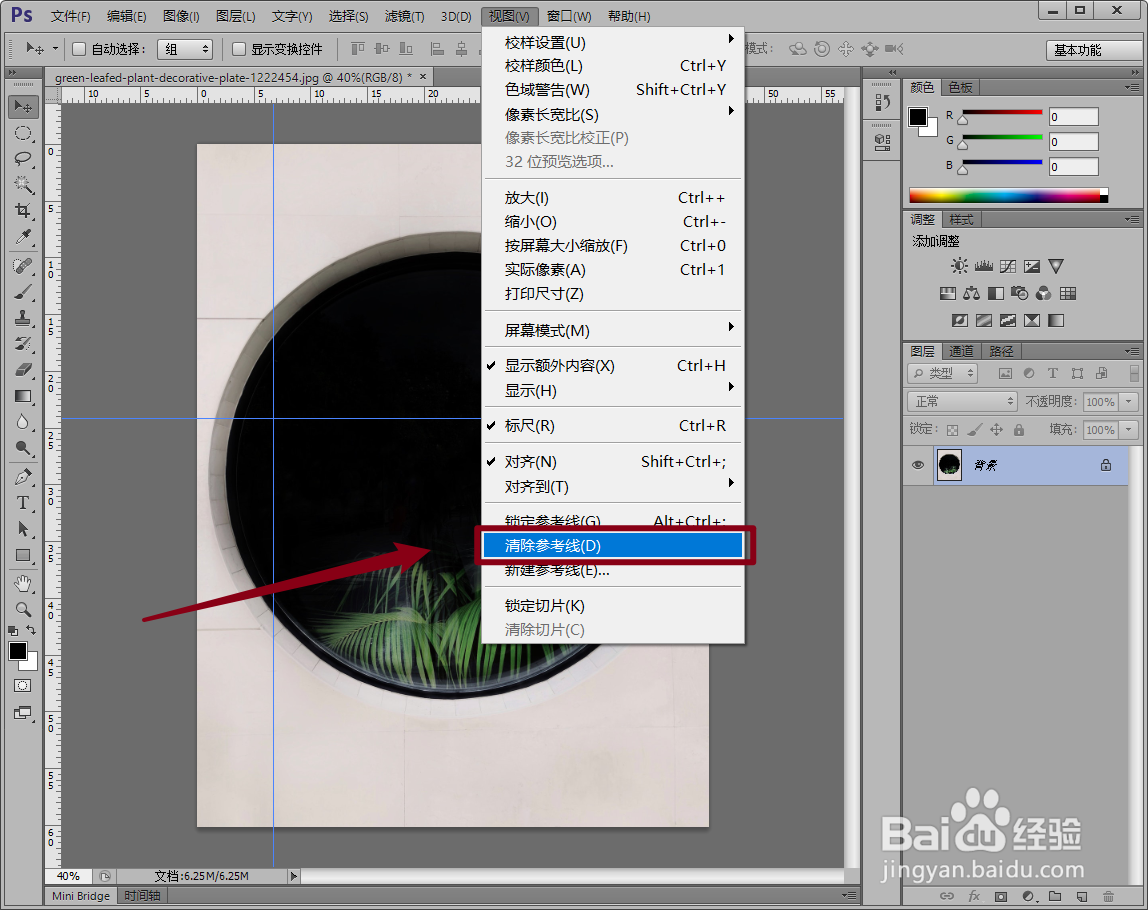Select the Horizontal Type tool
The width and height of the screenshot is (1148, 910).
(22, 503)
